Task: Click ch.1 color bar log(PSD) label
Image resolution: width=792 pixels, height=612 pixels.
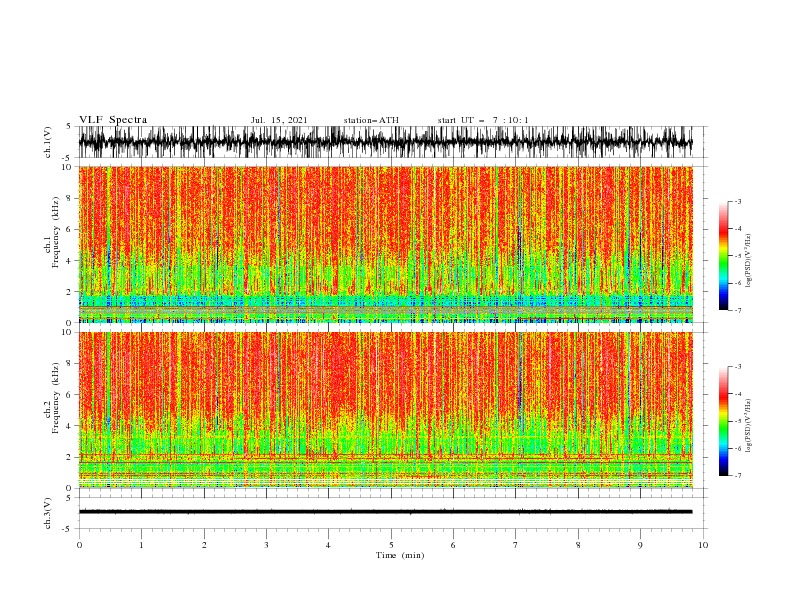Action: tap(749, 261)
